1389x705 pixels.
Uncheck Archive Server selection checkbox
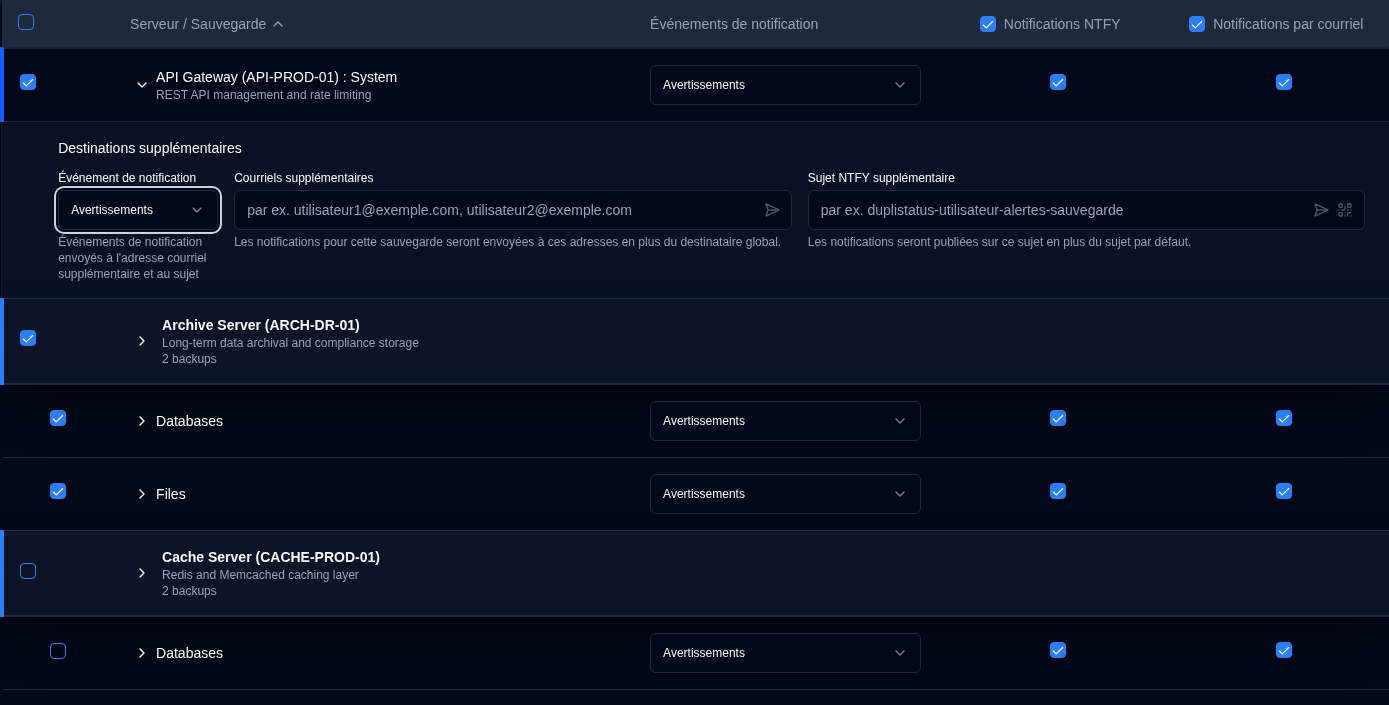pos(28,338)
